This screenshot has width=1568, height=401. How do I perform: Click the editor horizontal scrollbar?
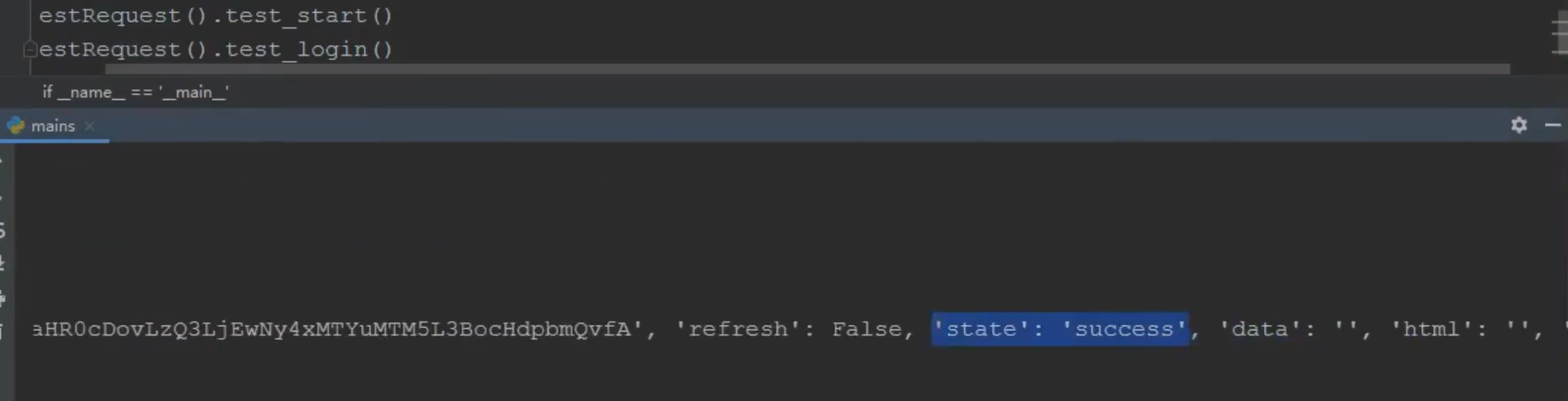807,68
